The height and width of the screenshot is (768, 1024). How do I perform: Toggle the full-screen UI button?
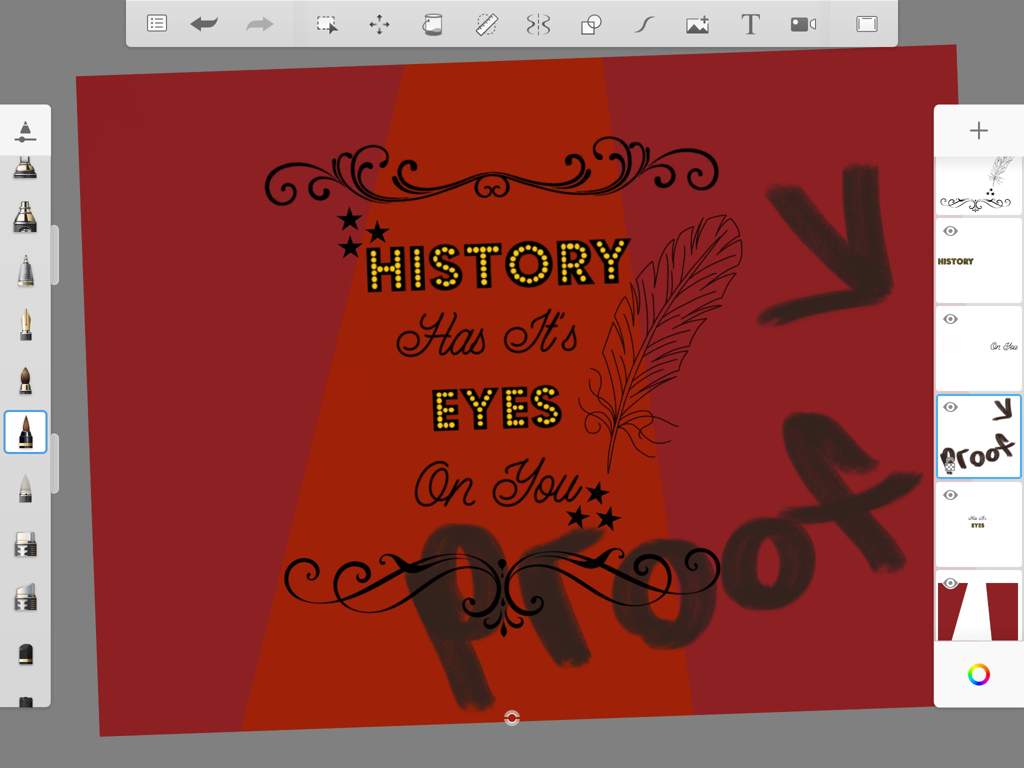pyautogui.click(x=866, y=24)
